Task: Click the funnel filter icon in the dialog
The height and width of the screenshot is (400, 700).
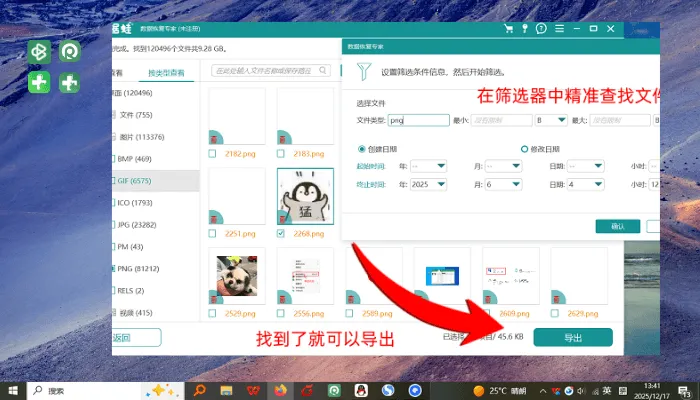Action: coord(364,71)
